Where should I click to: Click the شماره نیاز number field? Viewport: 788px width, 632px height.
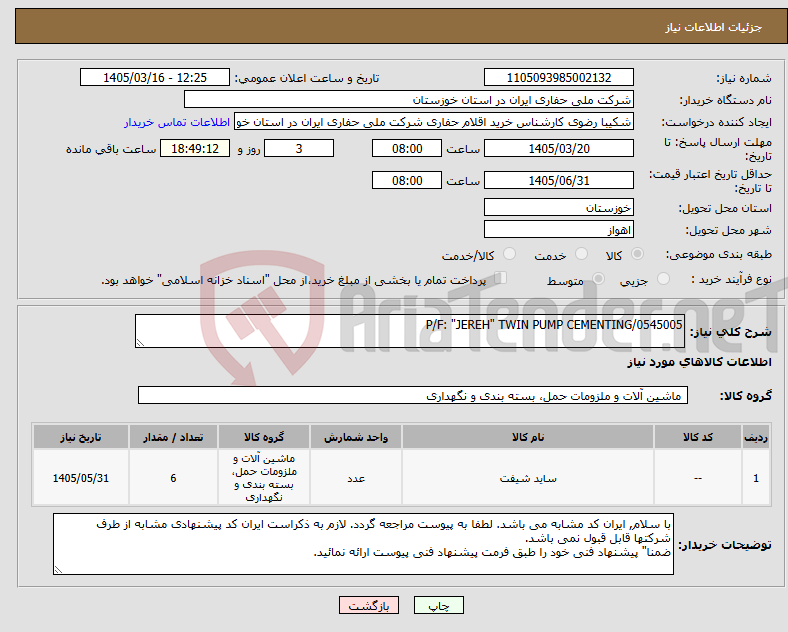(558, 77)
